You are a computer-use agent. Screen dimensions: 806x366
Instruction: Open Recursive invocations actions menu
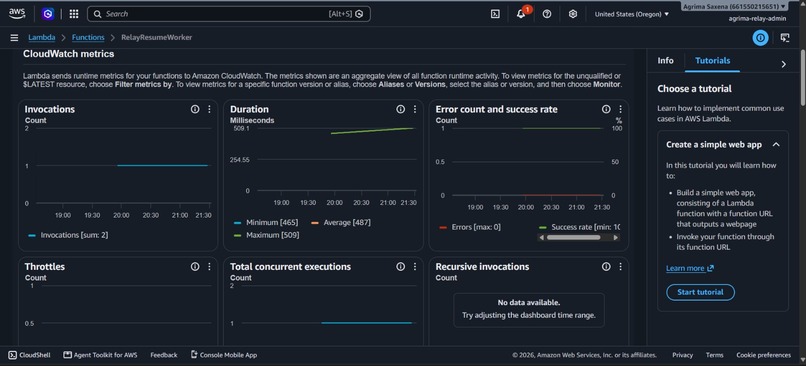pos(620,266)
